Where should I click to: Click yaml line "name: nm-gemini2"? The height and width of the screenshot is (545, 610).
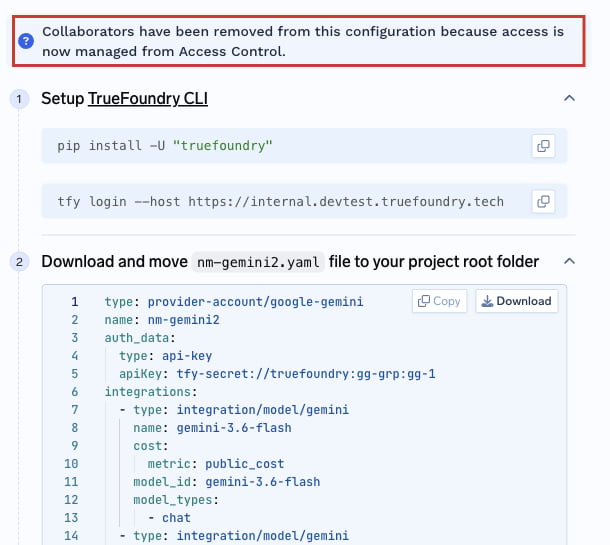click(x=162, y=320)
